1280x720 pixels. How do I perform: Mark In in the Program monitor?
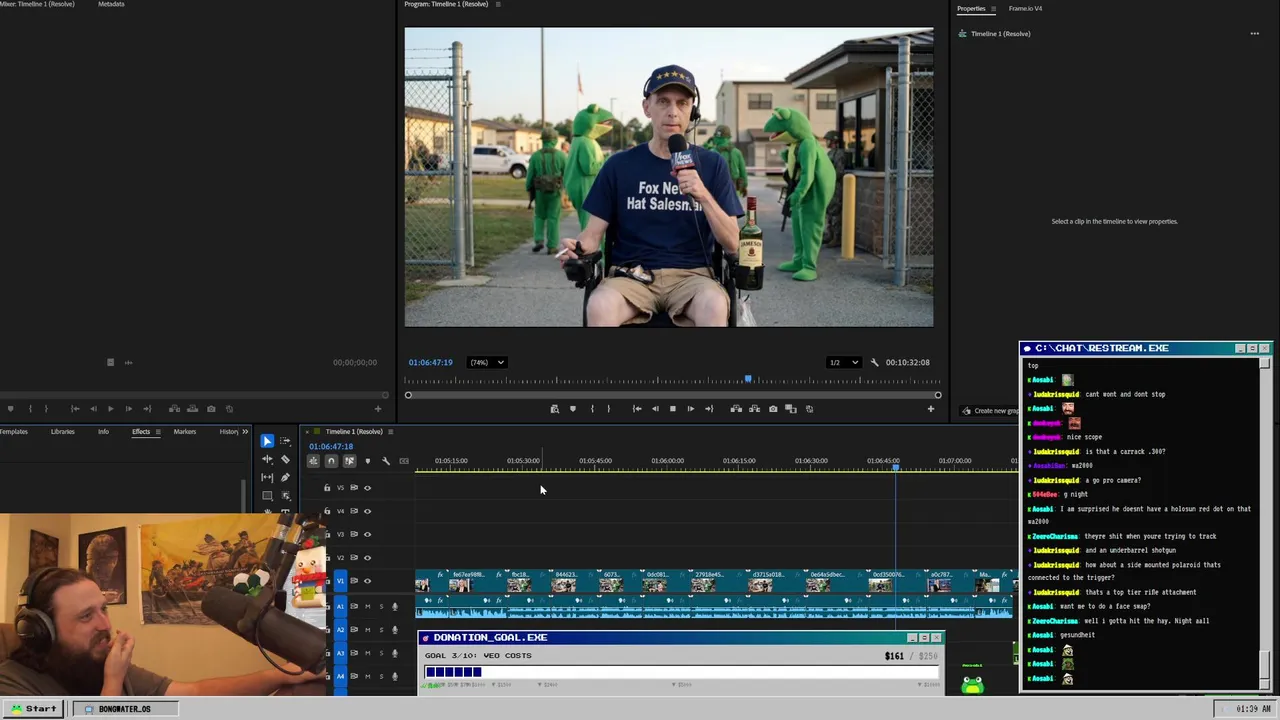(592, 408)
